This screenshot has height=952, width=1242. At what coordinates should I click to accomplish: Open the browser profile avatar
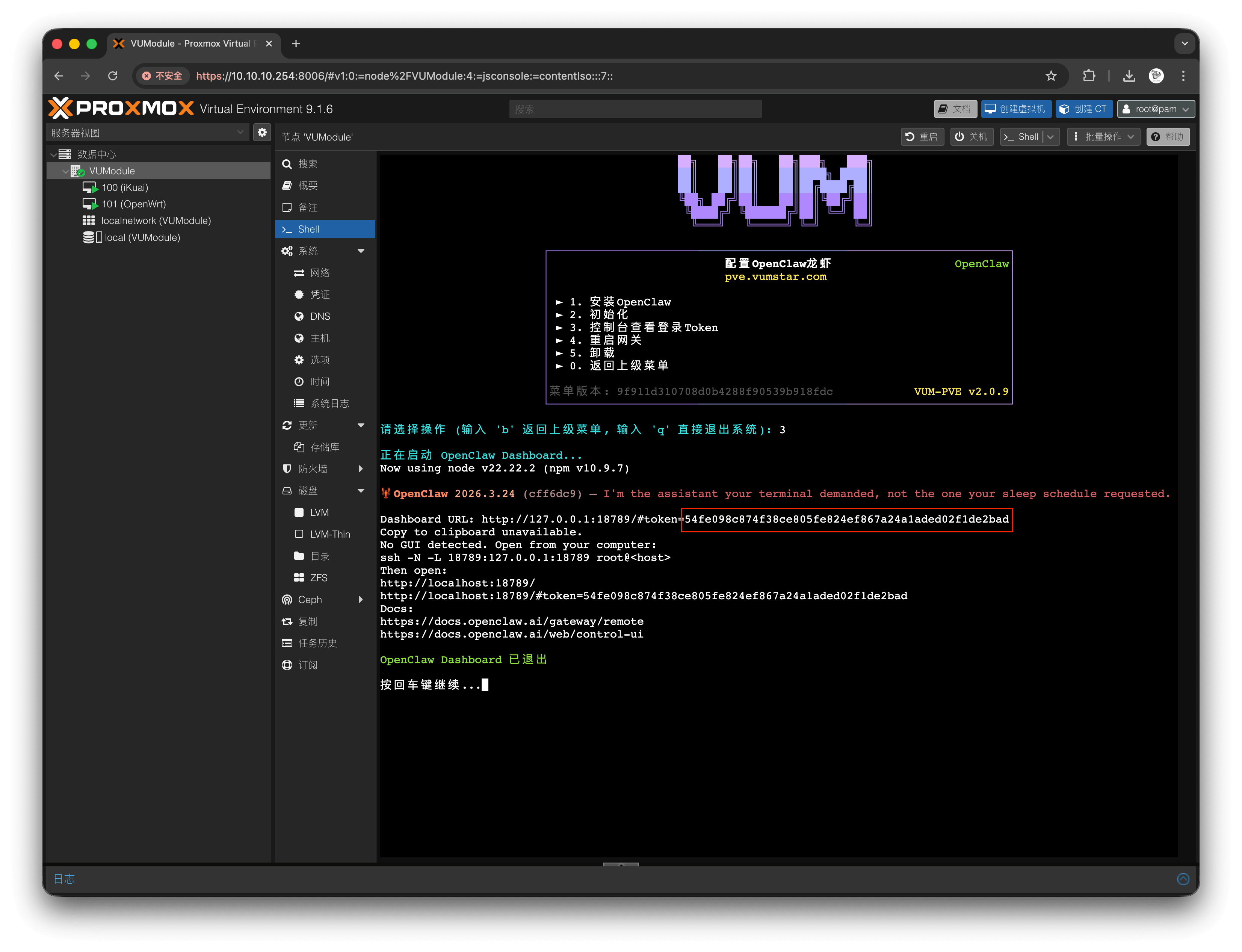[1156, 76]
